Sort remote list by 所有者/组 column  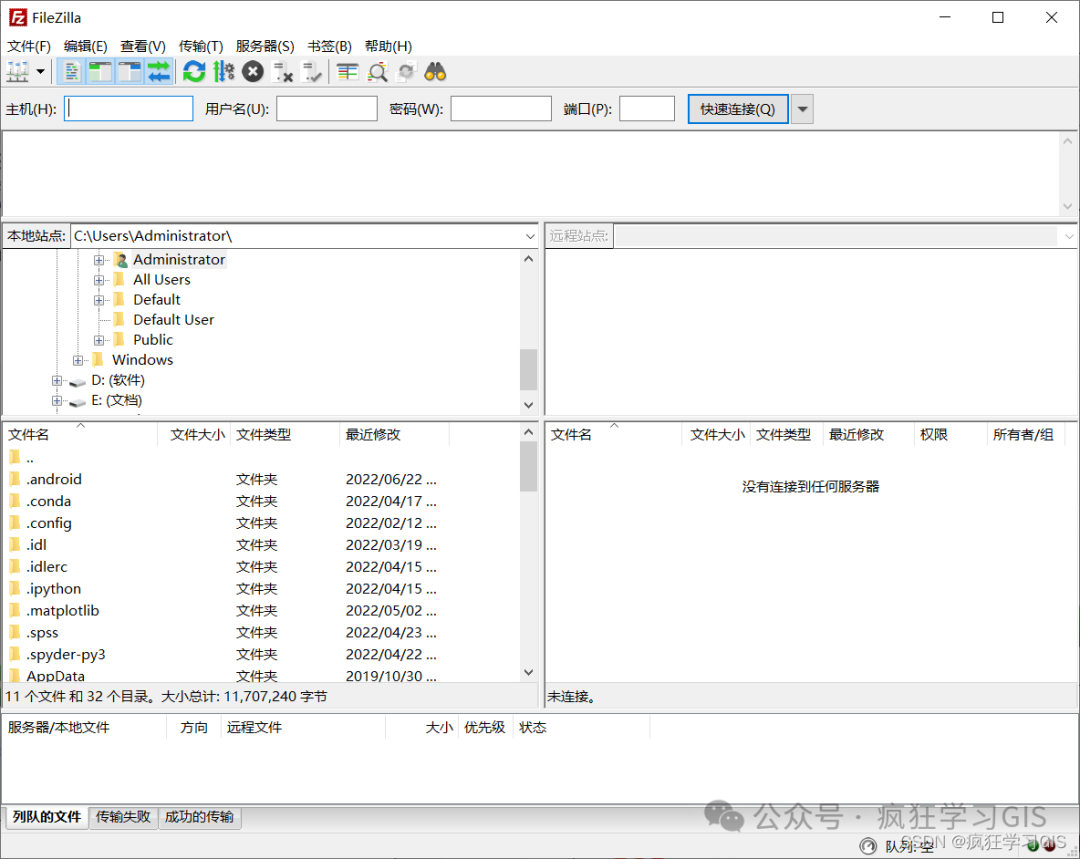coord(1026,435)
